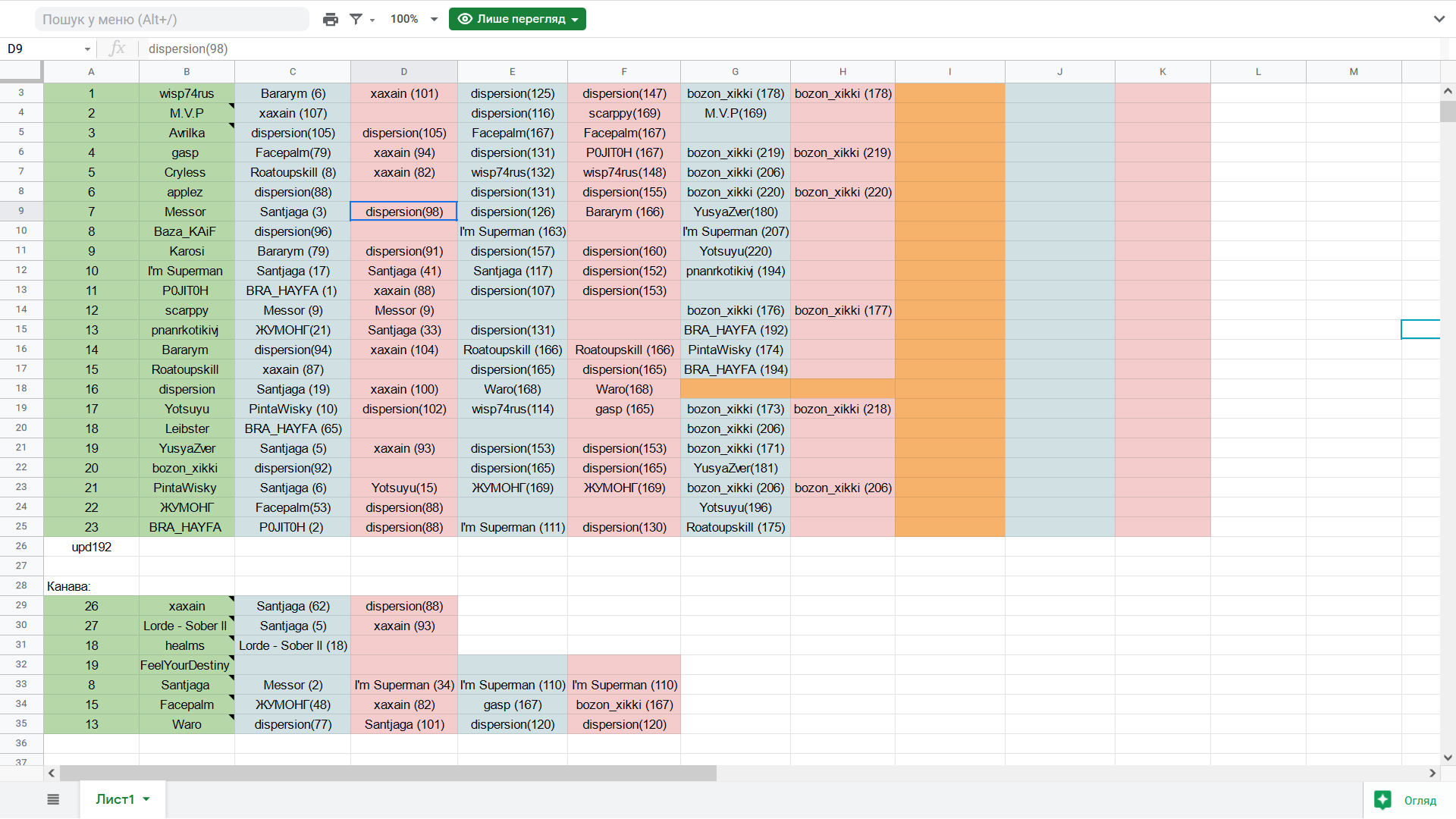Viewport: 1456px width, 819px height.
Task: Click the fx formula icon
Action: (x=117, y=49)
